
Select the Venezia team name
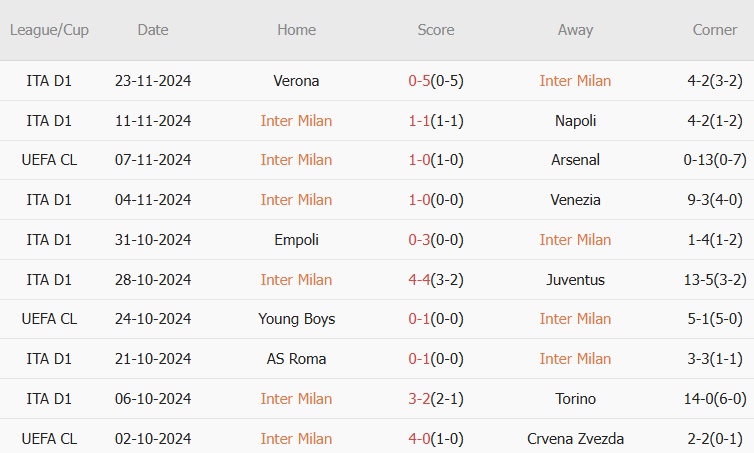tap(575, 200)
